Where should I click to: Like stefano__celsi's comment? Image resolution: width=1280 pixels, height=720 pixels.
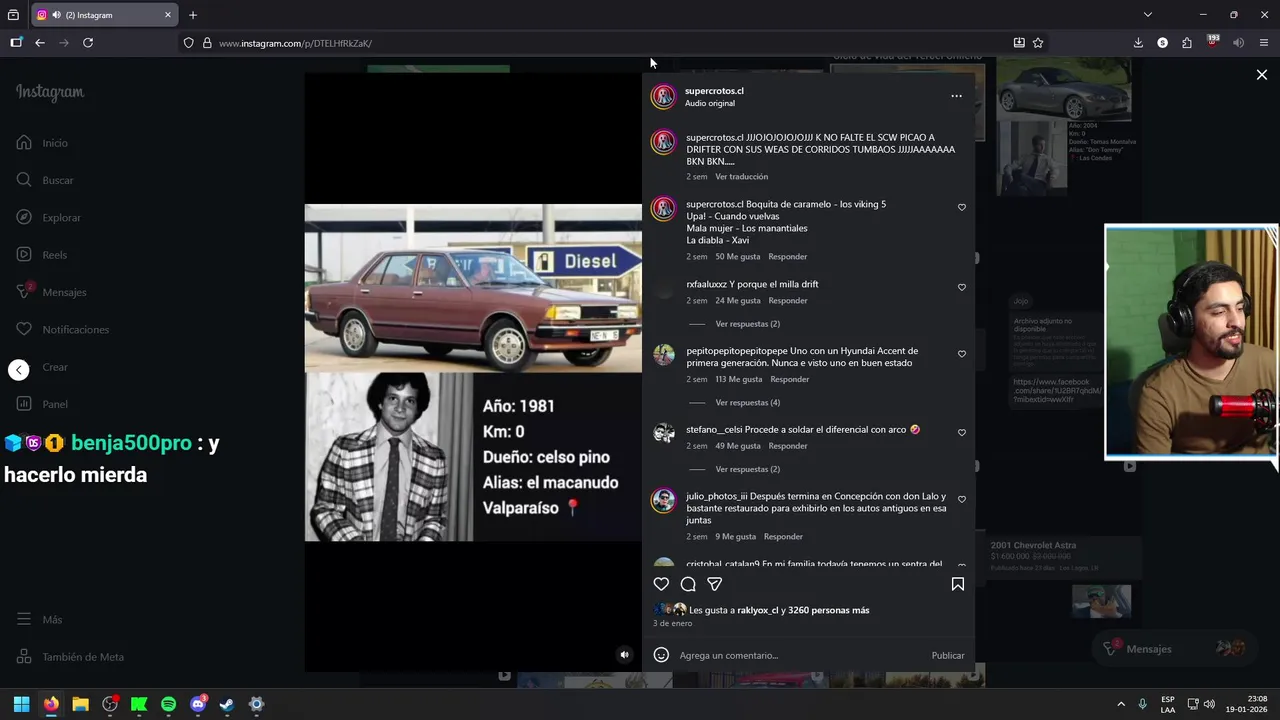coord(962,433)
